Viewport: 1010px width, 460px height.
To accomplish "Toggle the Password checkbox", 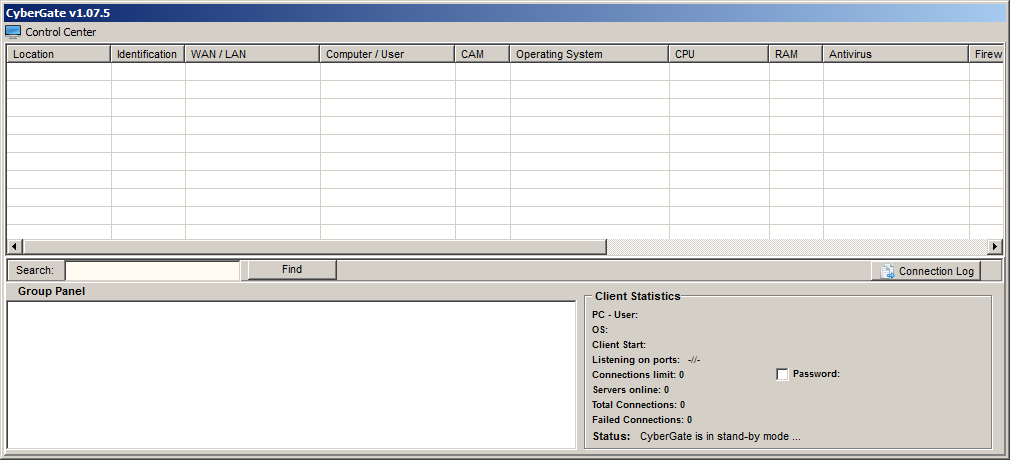I will (782, 374).
